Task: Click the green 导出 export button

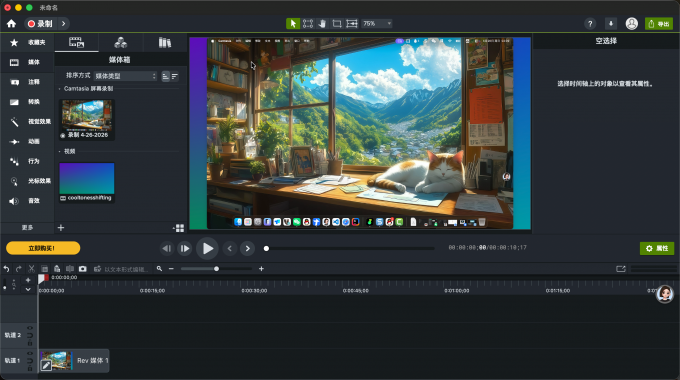Action: click(658, 23)
